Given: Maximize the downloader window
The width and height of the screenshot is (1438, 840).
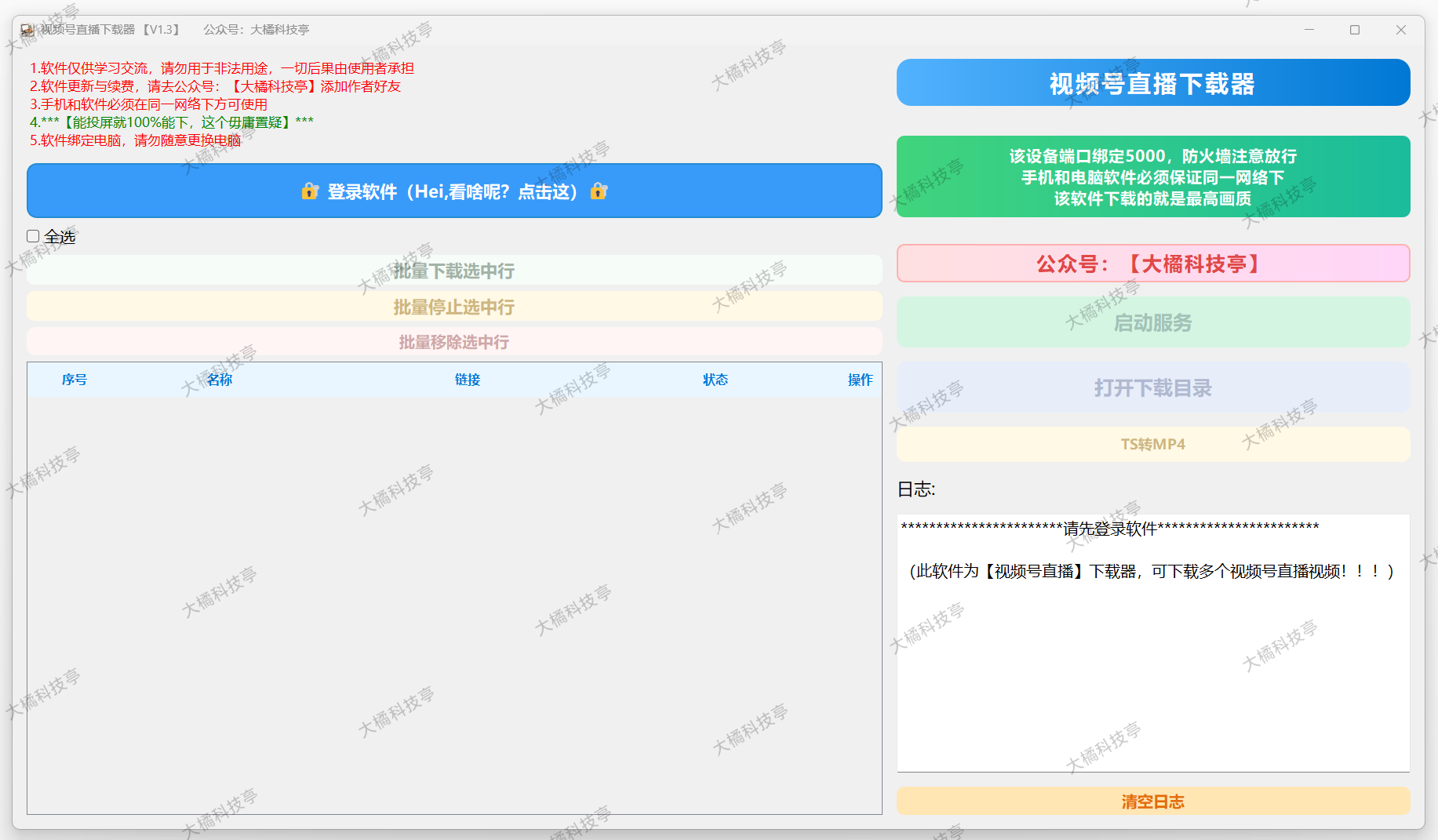Looking at the screenshot, I should point(1355,30).
